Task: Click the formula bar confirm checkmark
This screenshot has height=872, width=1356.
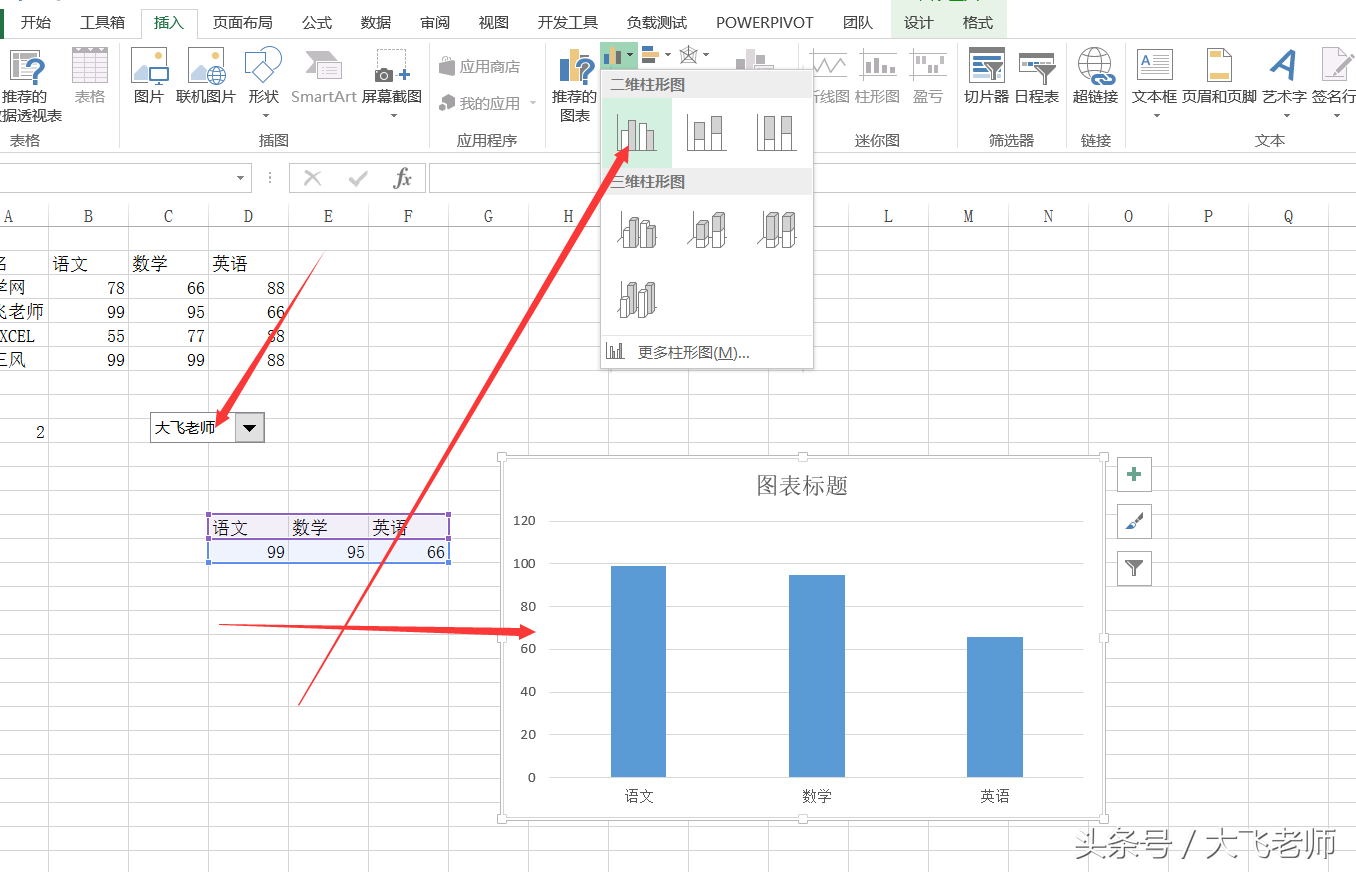Action: [x=358, y=178]
